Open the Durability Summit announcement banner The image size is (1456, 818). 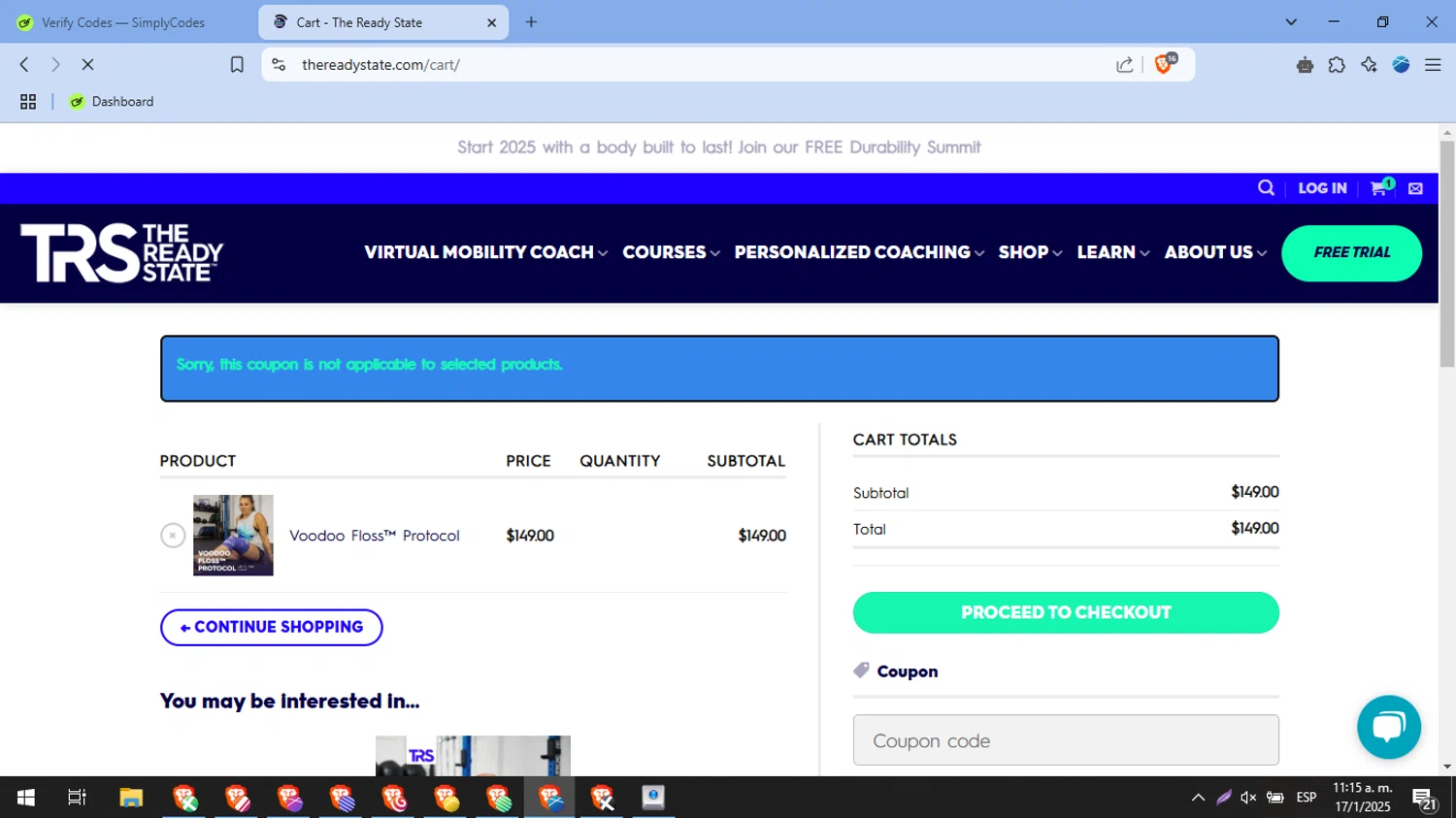718,147
